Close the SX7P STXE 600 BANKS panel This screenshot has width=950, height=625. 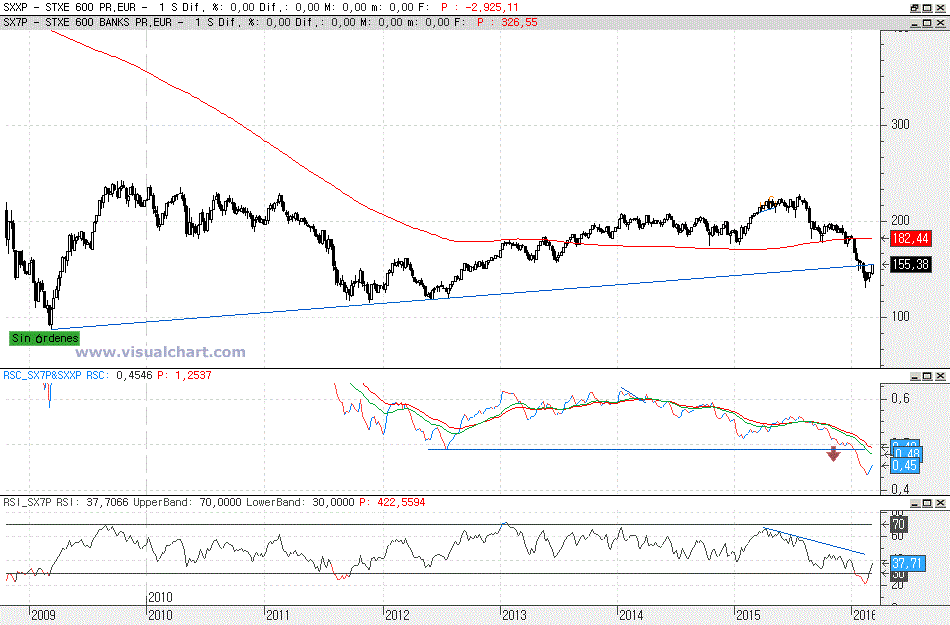[x=940, y=23]
